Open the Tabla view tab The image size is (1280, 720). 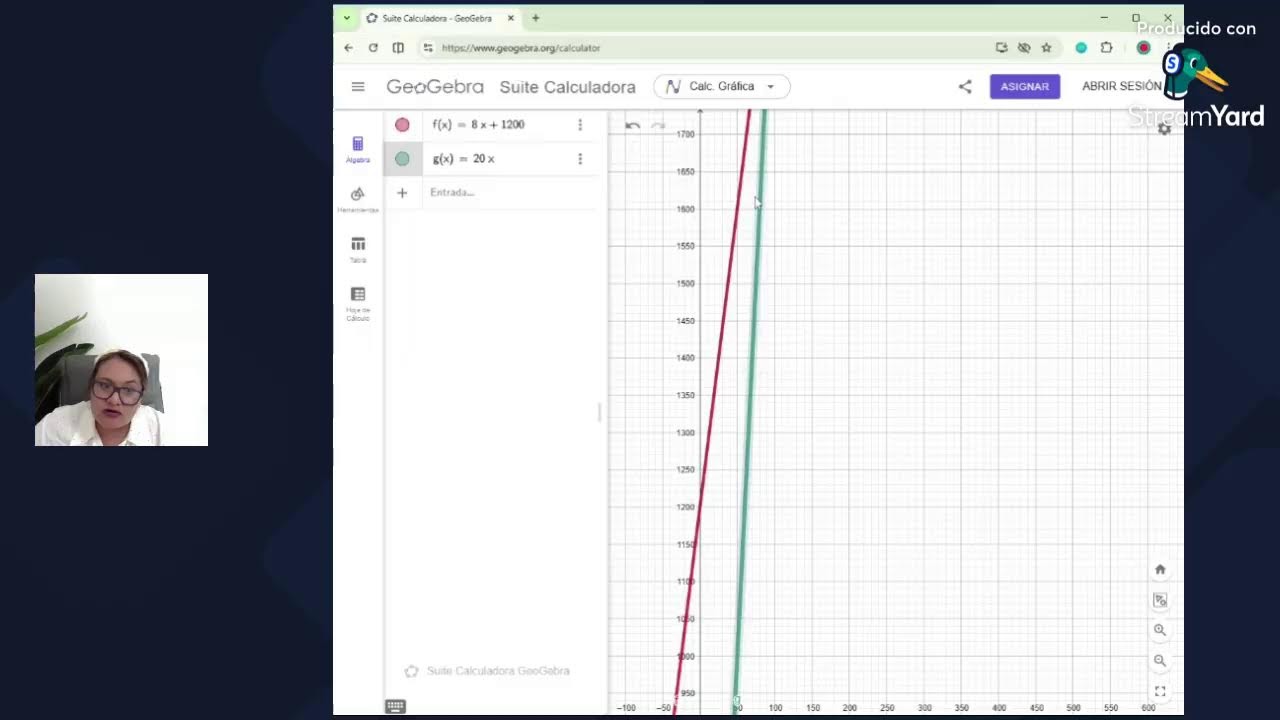(x=358, y=250)
